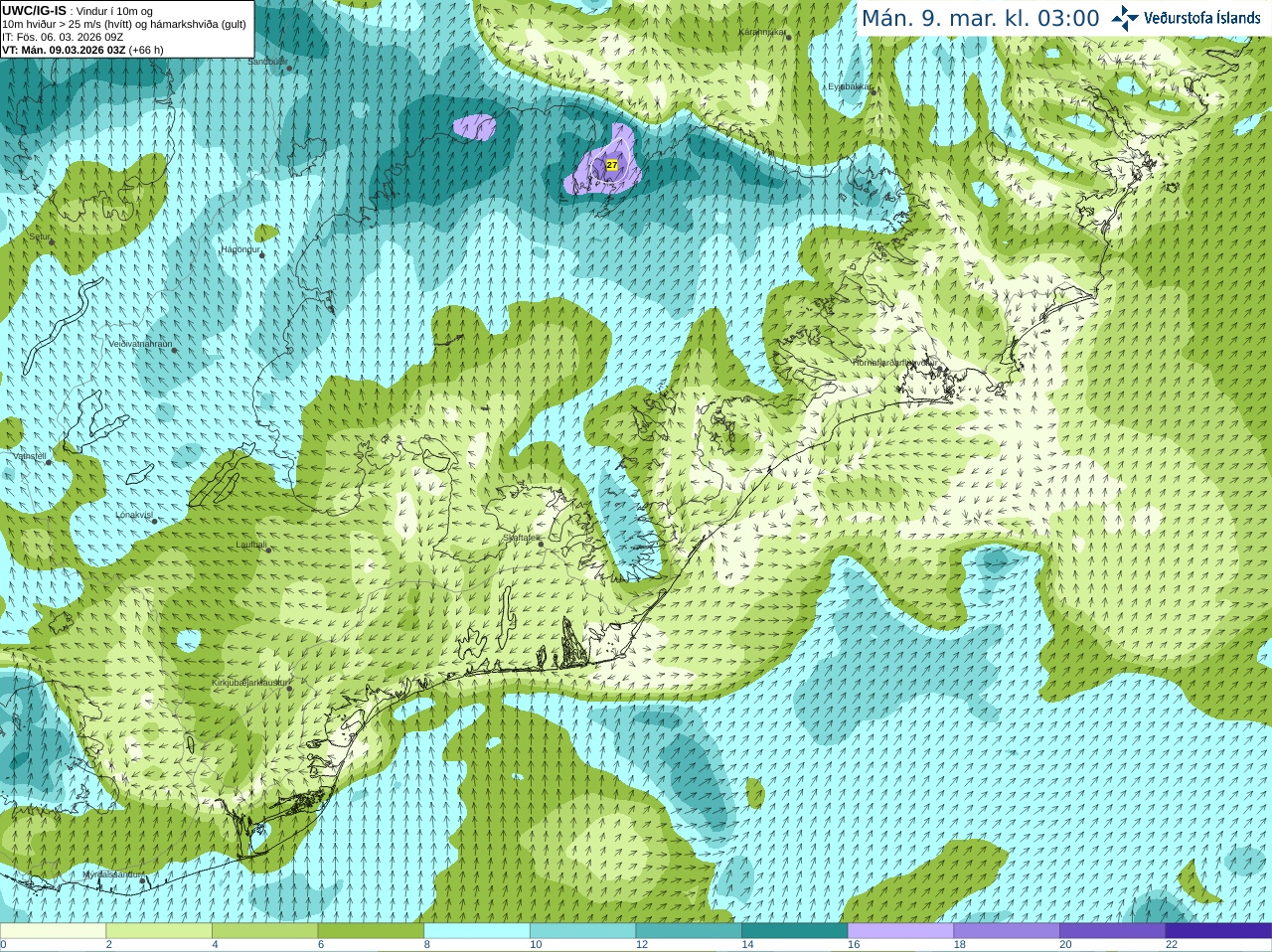Select the above 22 m/s legend swatch
Viewport: 1272px width, 952px height.
(x=1218, y=931)
